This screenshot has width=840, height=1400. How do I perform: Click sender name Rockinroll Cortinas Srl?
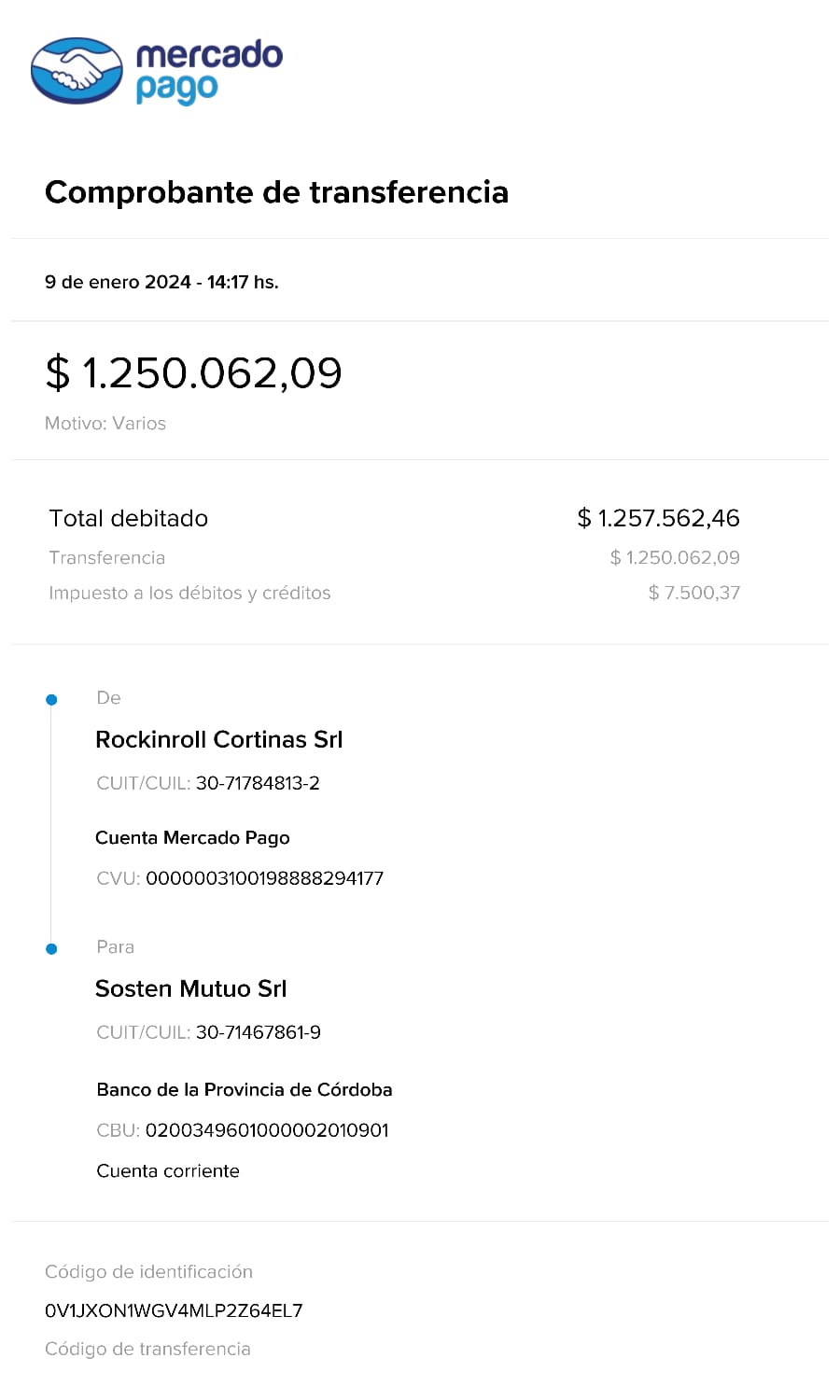219,740
